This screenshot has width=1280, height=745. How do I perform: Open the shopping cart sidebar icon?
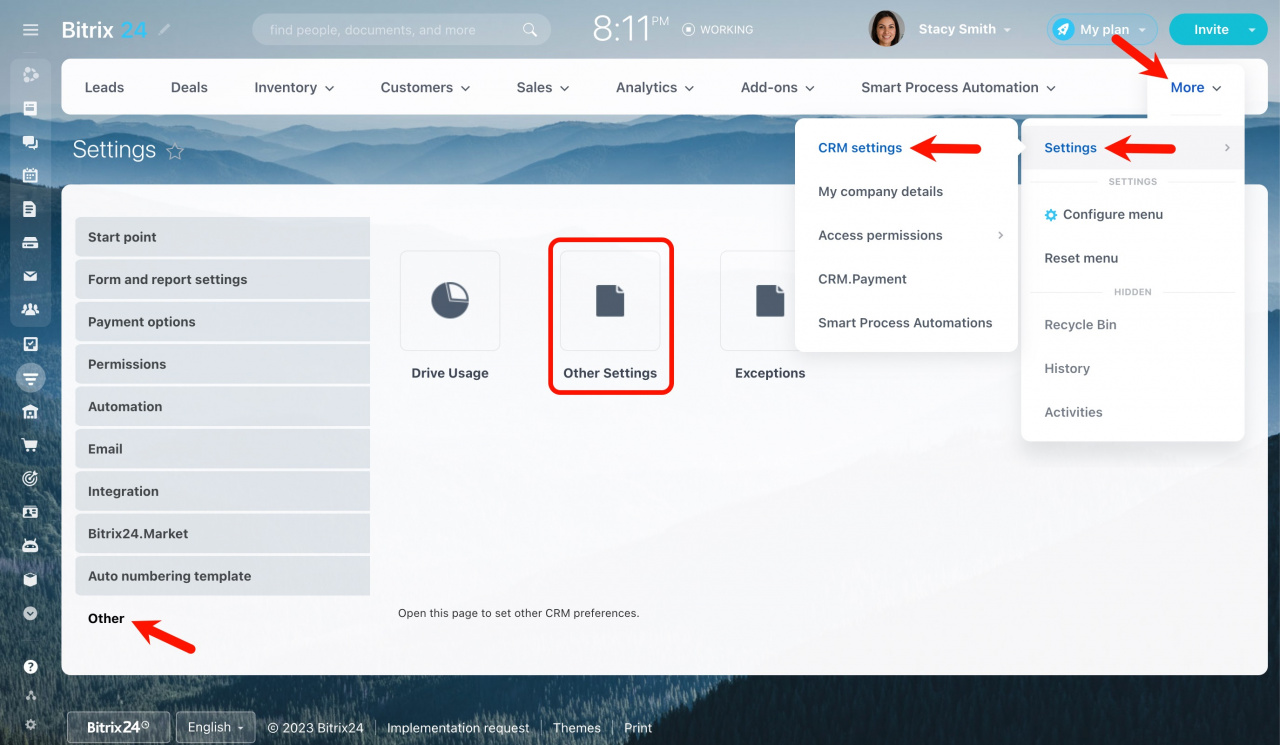31,445
